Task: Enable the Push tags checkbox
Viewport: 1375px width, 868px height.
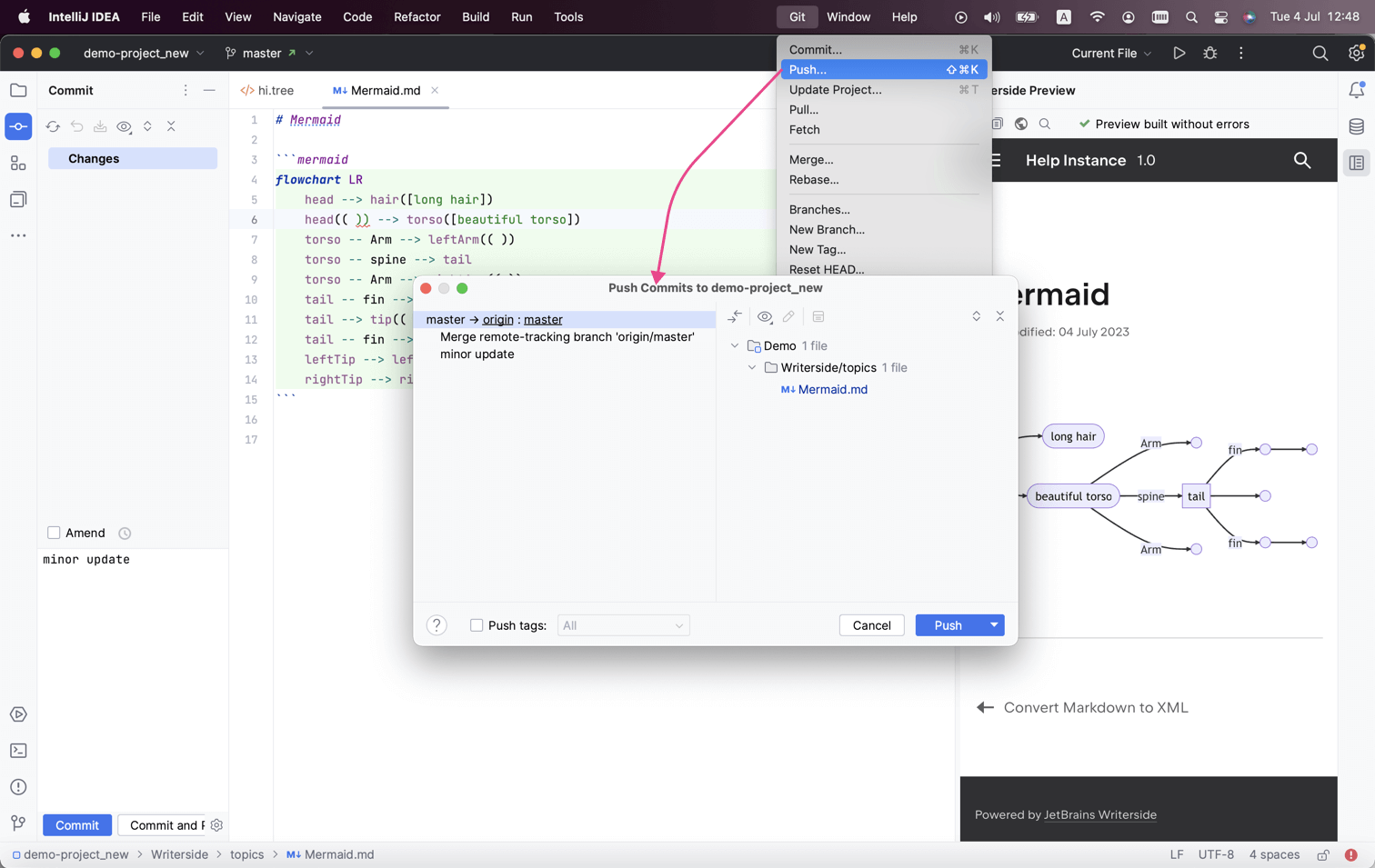Action: point(477,625)
